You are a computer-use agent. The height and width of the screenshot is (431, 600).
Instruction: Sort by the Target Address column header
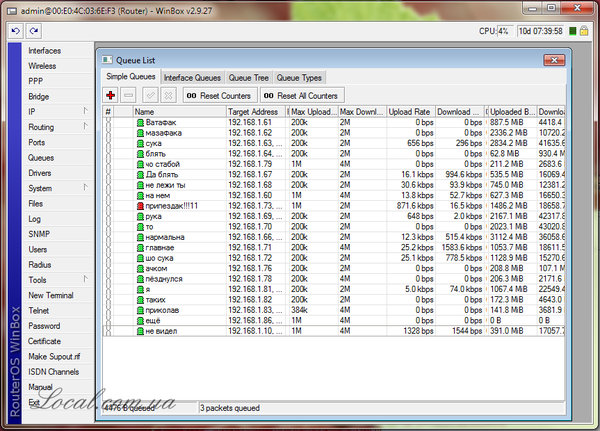[x=256, y=111]
